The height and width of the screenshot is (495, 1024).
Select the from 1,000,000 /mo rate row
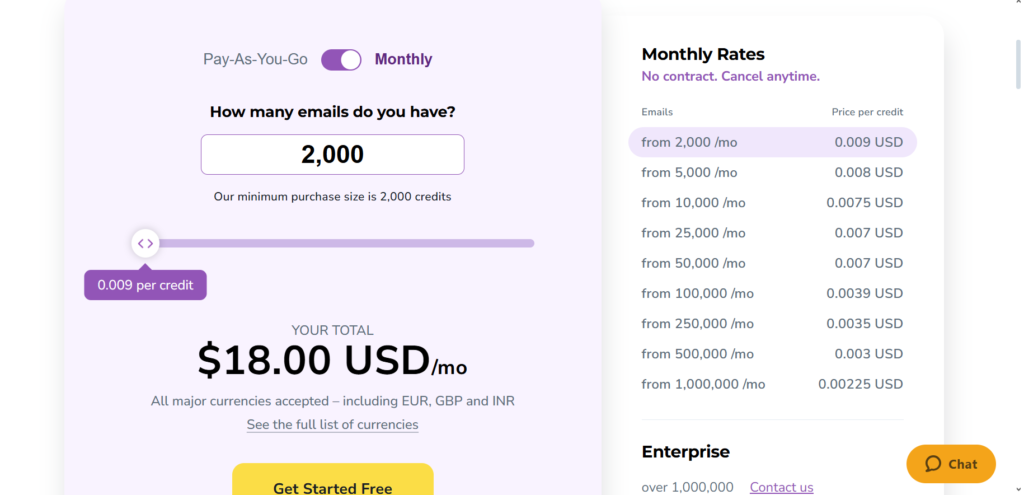click(x=773, y=384)
